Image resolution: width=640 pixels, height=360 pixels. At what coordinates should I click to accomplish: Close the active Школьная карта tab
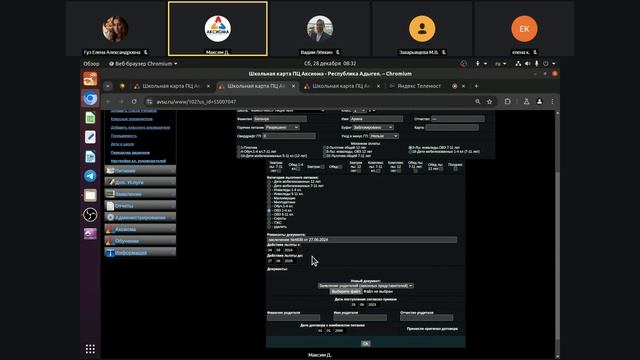(x=293, y=86)
